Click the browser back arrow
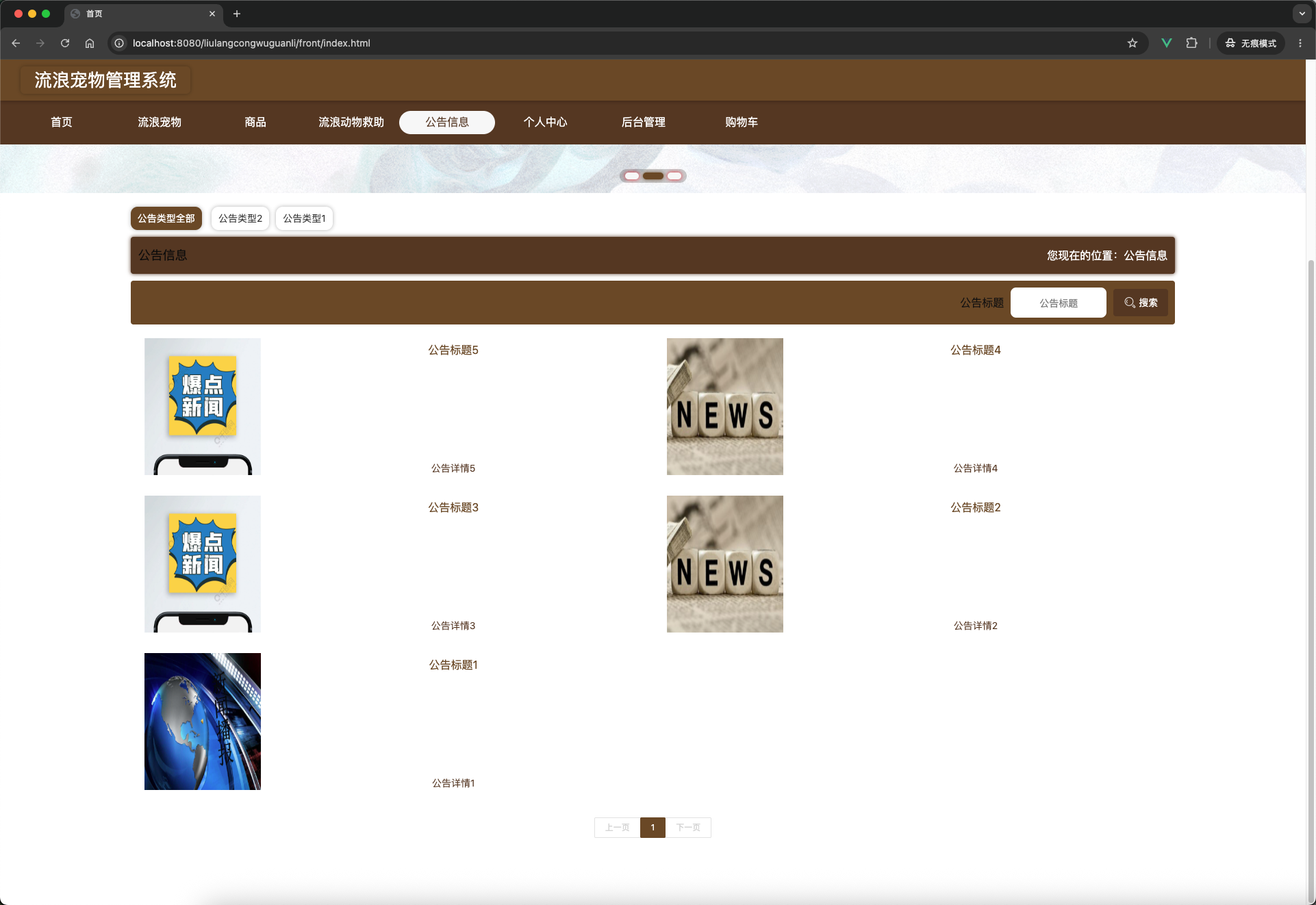Viewport: 1316px width, 905px height. 16,43
